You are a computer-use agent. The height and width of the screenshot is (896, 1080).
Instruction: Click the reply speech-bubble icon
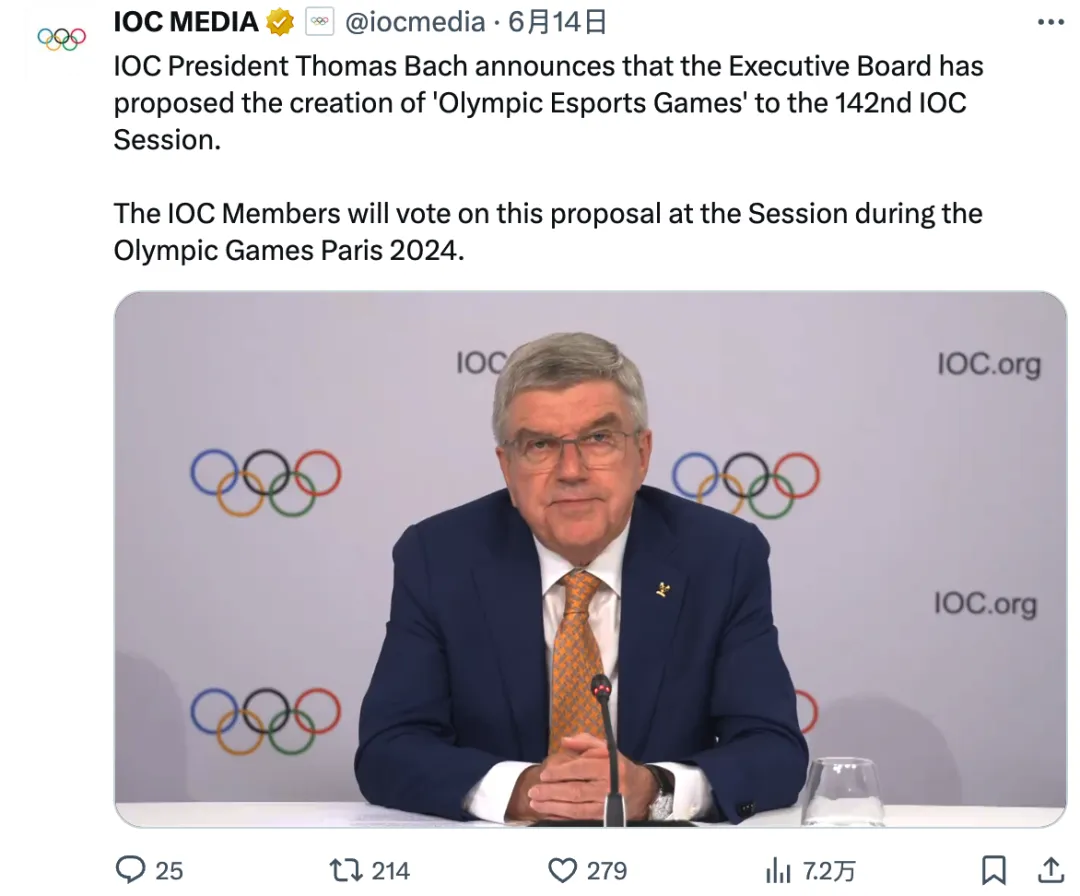click(x=130, y=870)
